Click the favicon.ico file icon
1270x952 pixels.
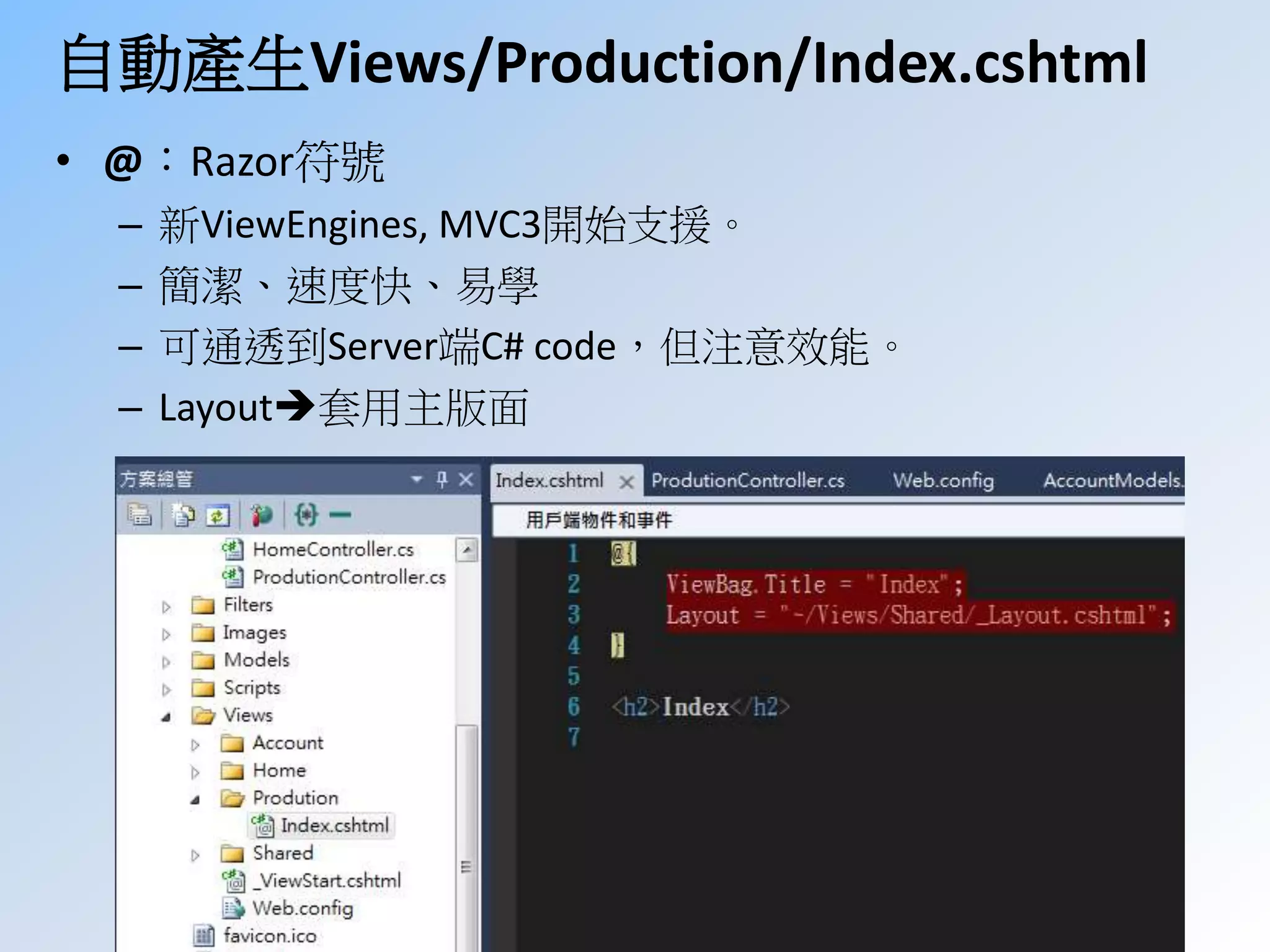(x=203, y=936)
